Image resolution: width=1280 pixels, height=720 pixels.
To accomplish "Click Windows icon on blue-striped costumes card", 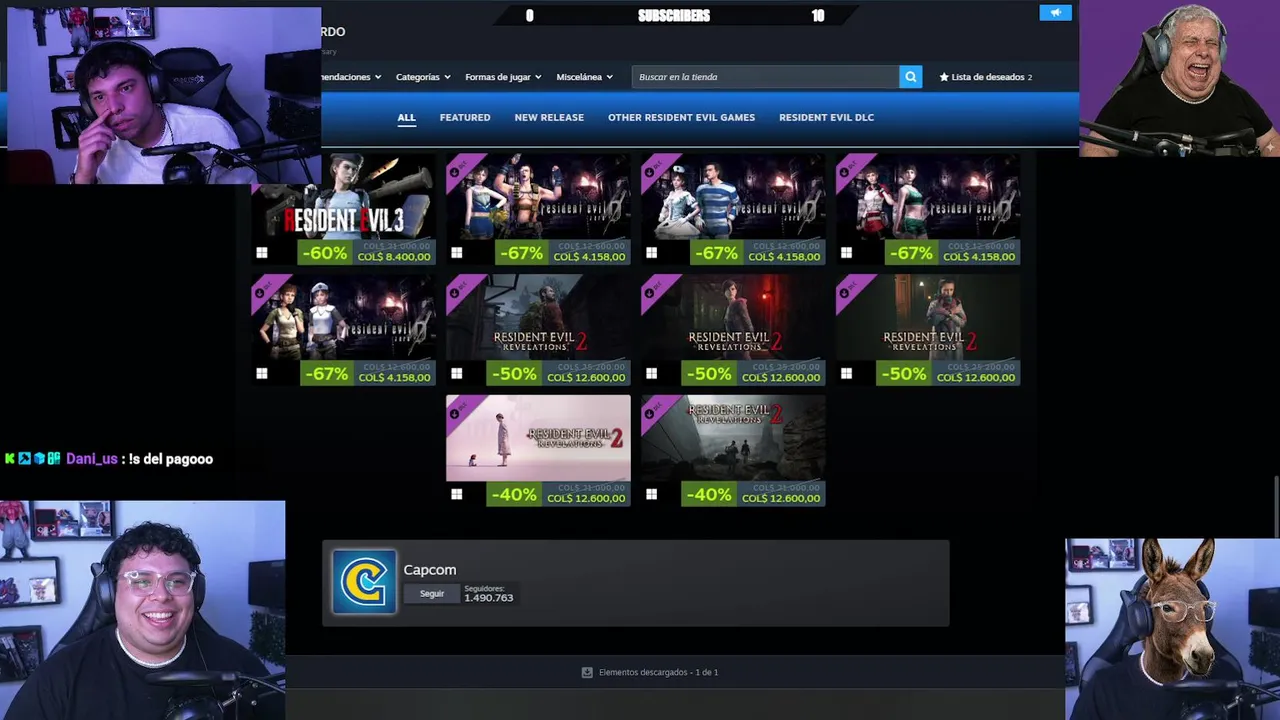I will point(652,253).
